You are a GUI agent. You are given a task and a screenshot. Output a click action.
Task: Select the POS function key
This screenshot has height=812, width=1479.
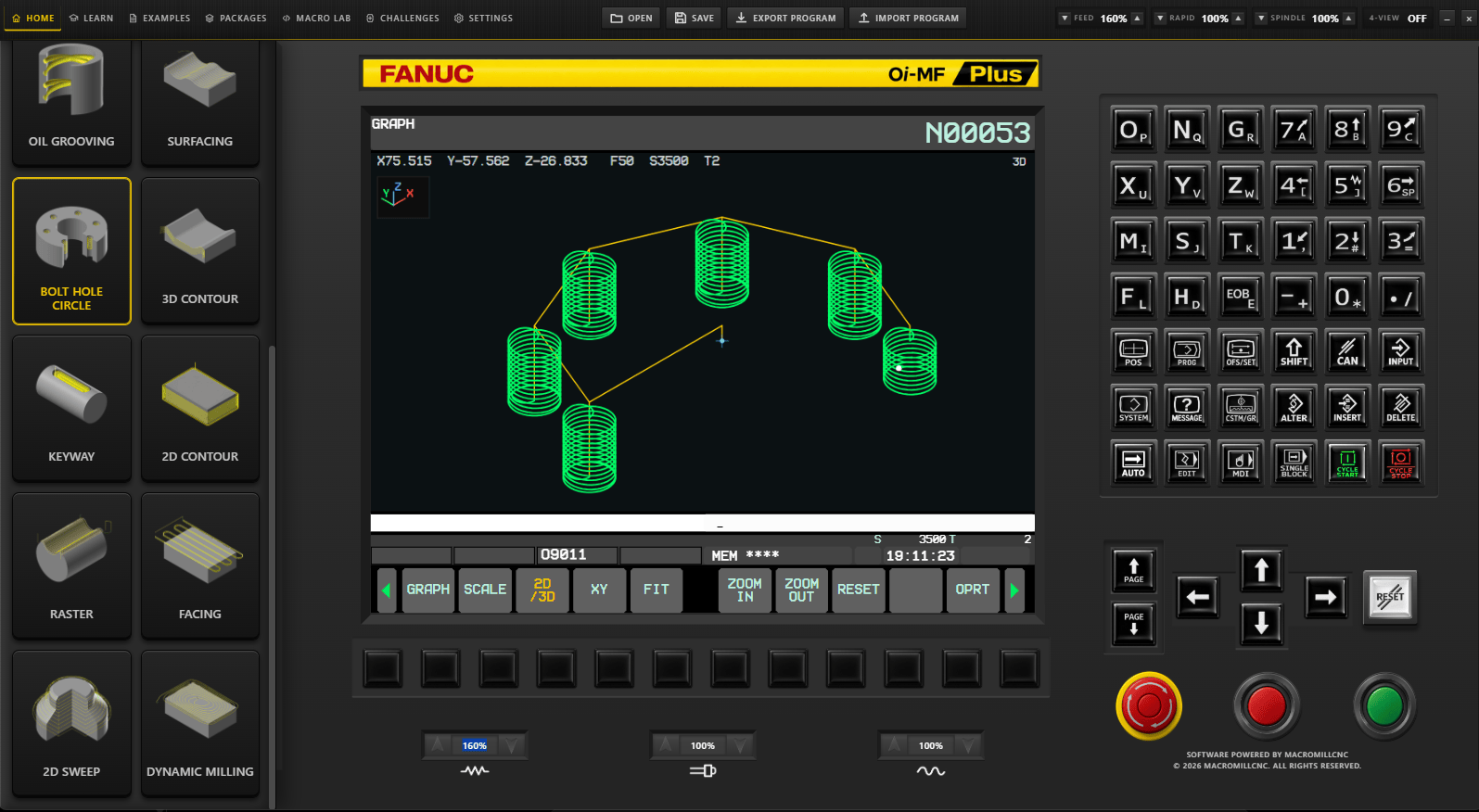(1133, 351)
